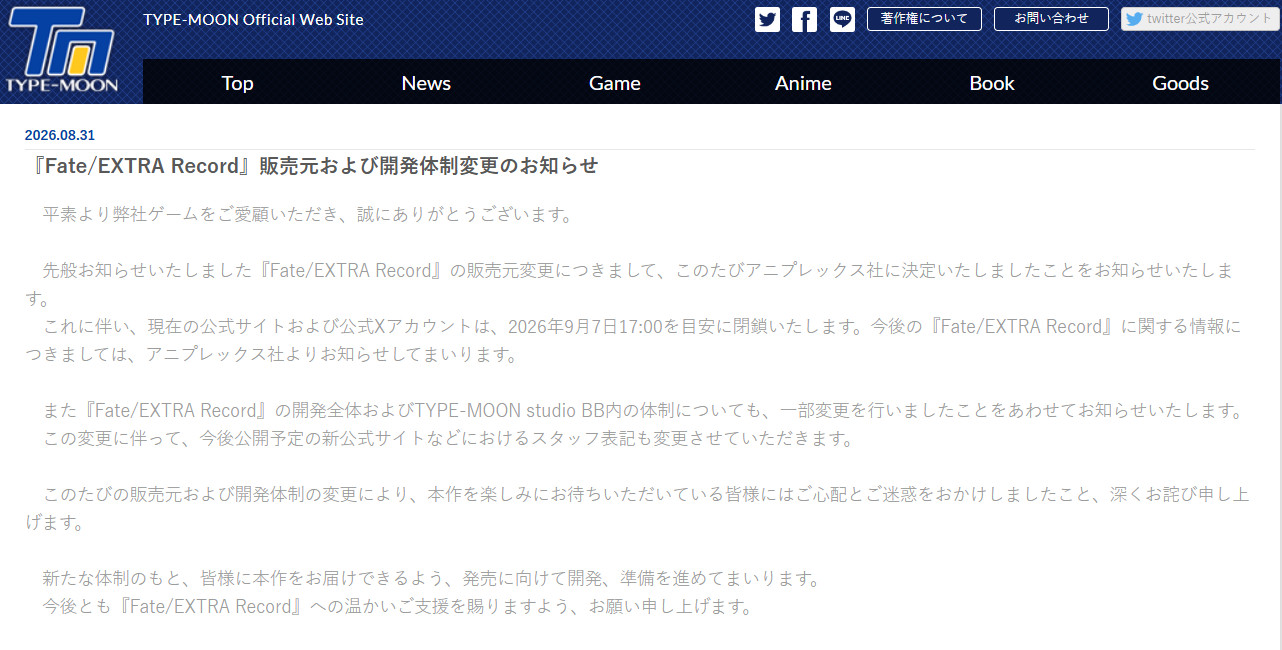Click the line mentioning TYPE-MOON studio BB

coord(642,411)
